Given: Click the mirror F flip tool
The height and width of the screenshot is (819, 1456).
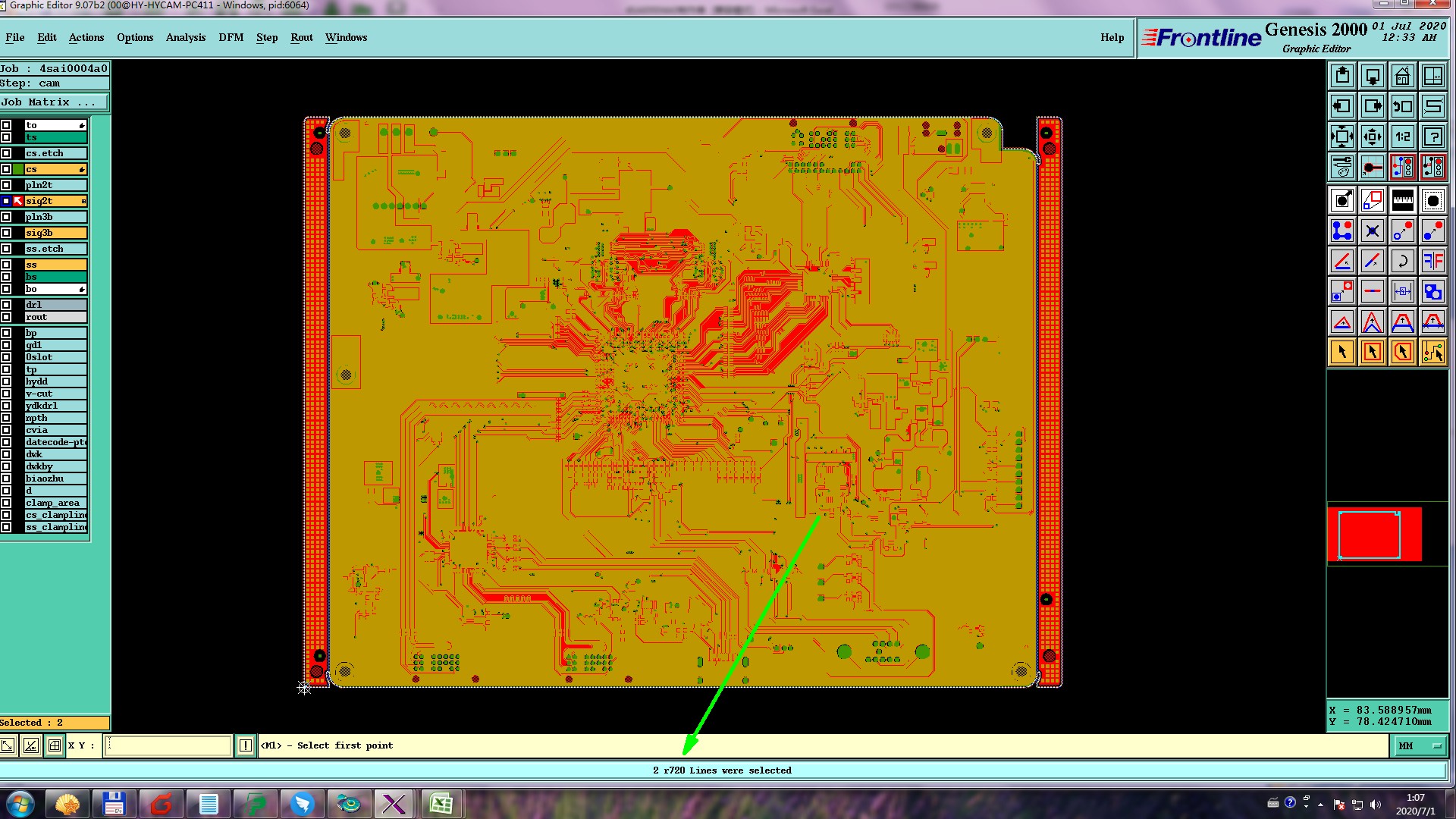Looking at the screenshot, I should pyautogui.click(x=1432, y=262).
